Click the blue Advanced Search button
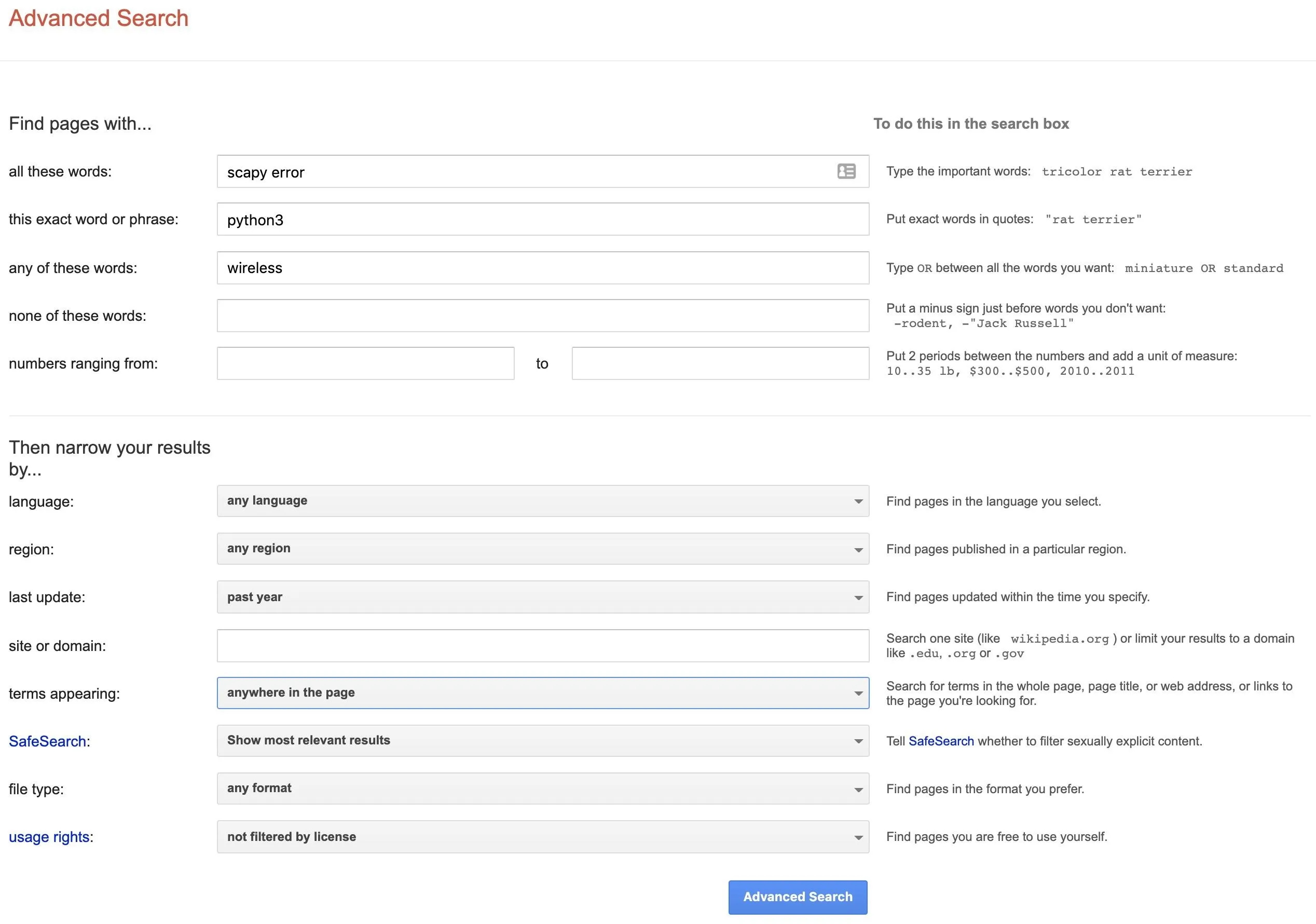Image resolution: width=1316 pixels, height=924 pixels. [797, 896]
